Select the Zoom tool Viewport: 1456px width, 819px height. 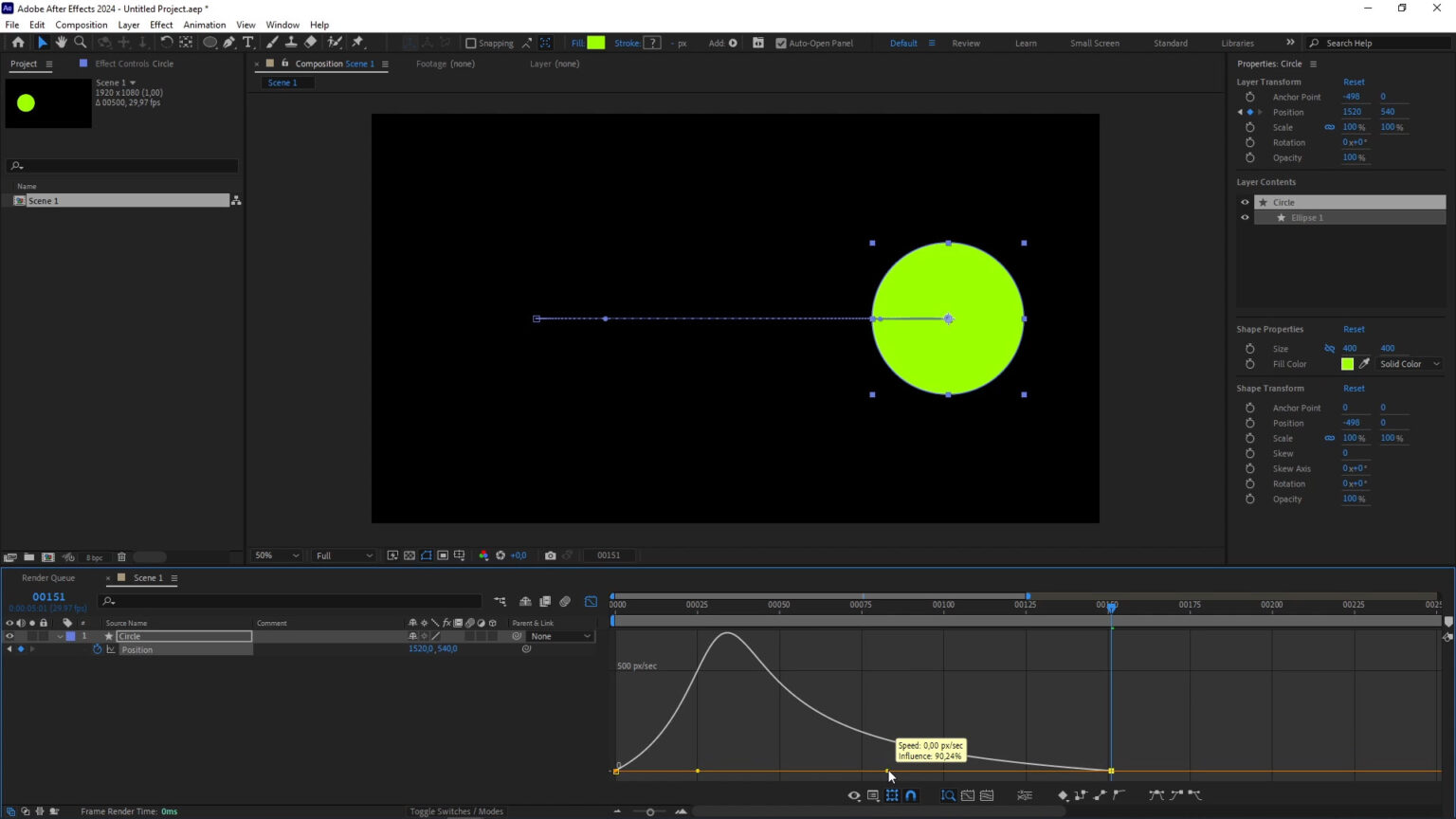(x=80, y=42)
